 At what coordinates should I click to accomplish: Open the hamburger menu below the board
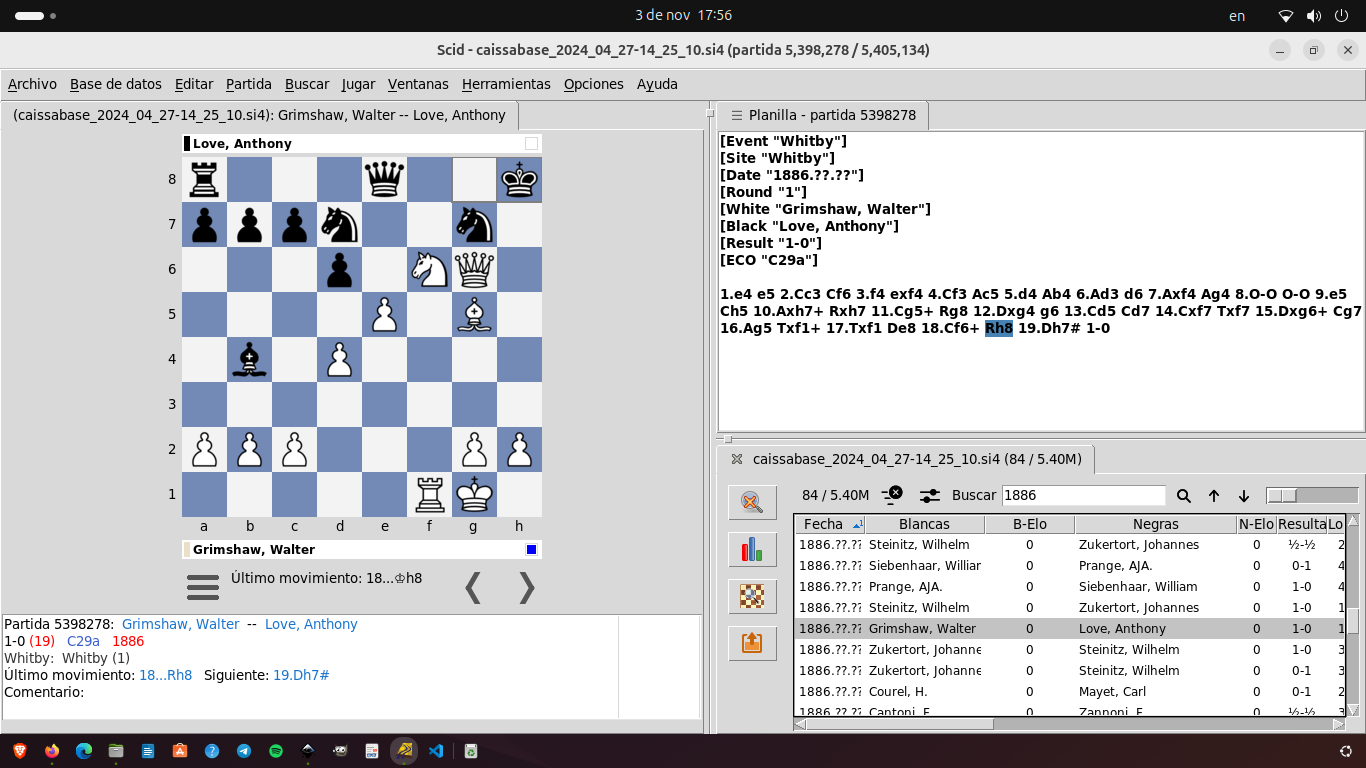[x=203, y=587]
